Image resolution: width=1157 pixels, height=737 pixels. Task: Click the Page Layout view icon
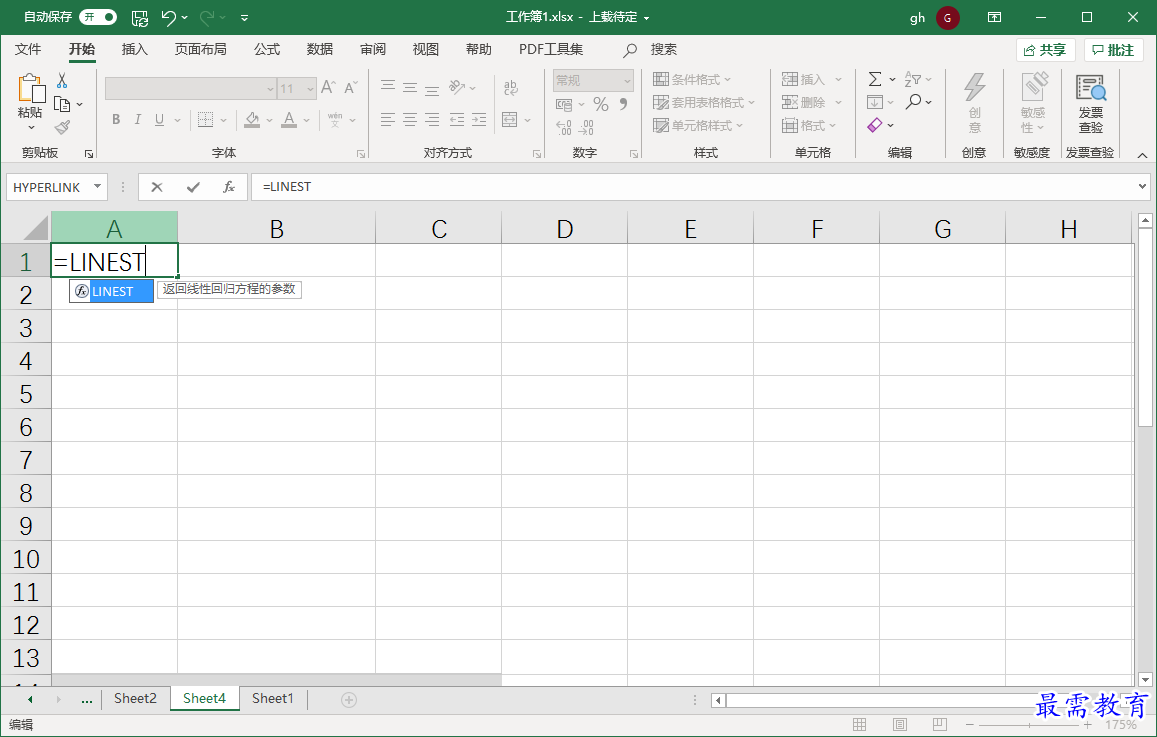click(899, 724)
